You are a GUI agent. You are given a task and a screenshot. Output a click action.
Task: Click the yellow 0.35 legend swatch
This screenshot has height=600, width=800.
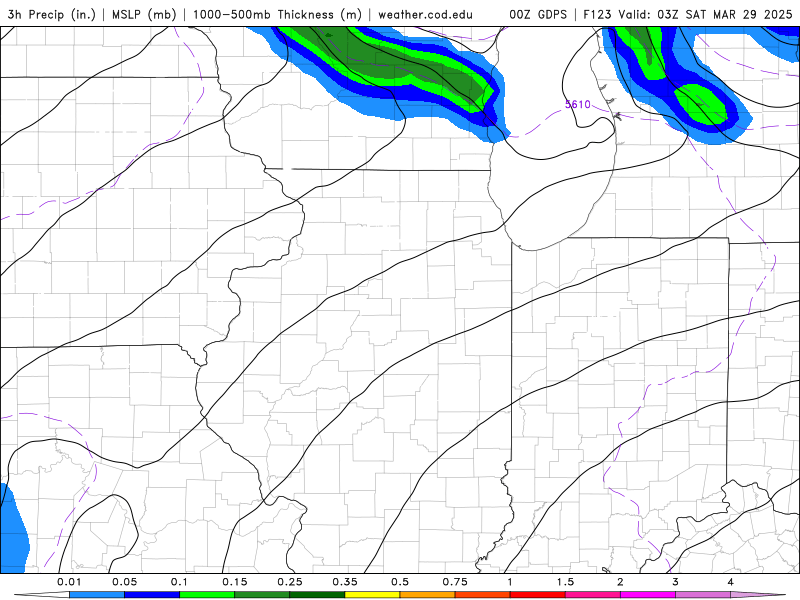click(372, 595)
